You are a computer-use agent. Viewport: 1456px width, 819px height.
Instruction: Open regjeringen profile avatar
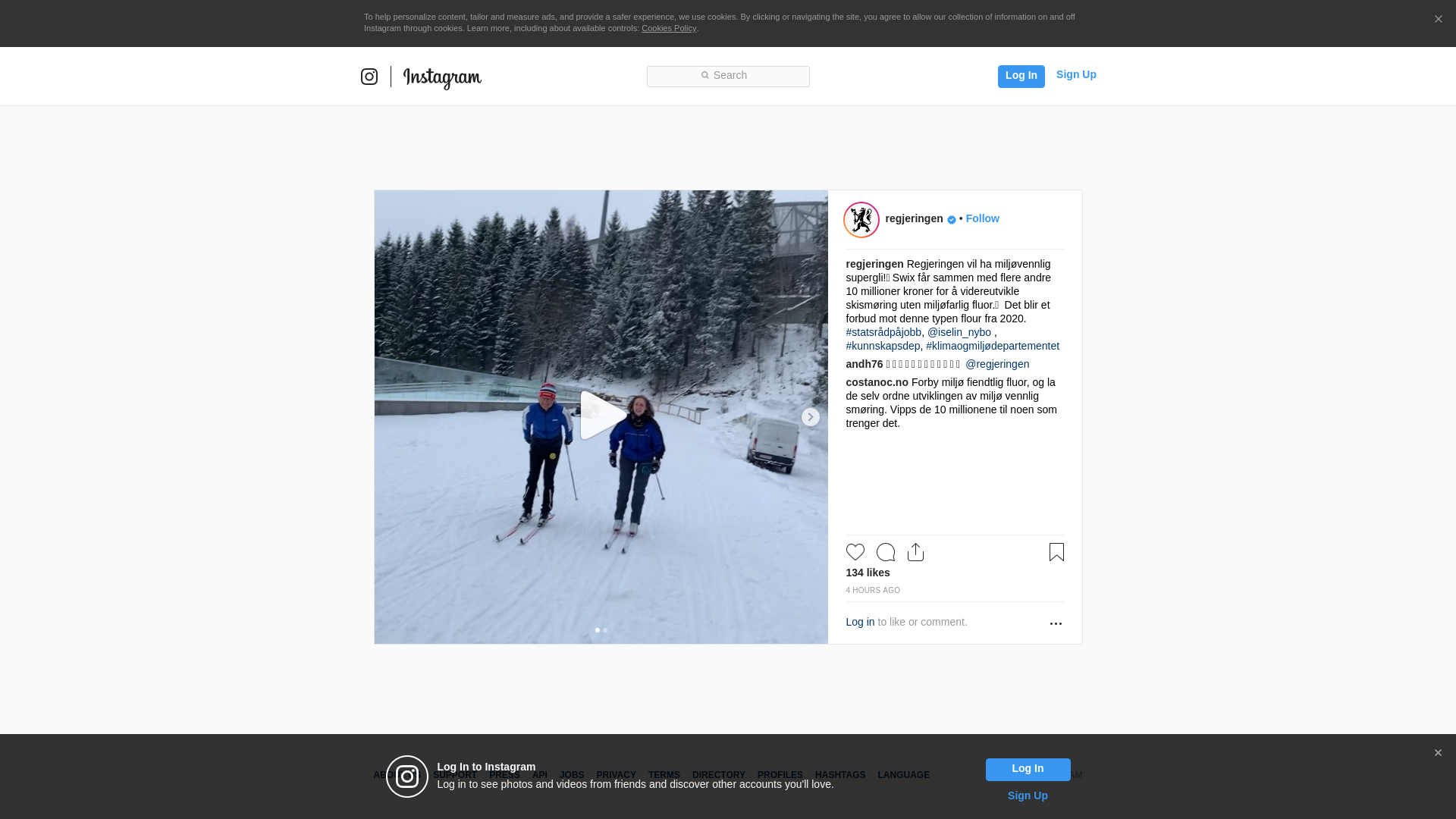coord(861,220)
